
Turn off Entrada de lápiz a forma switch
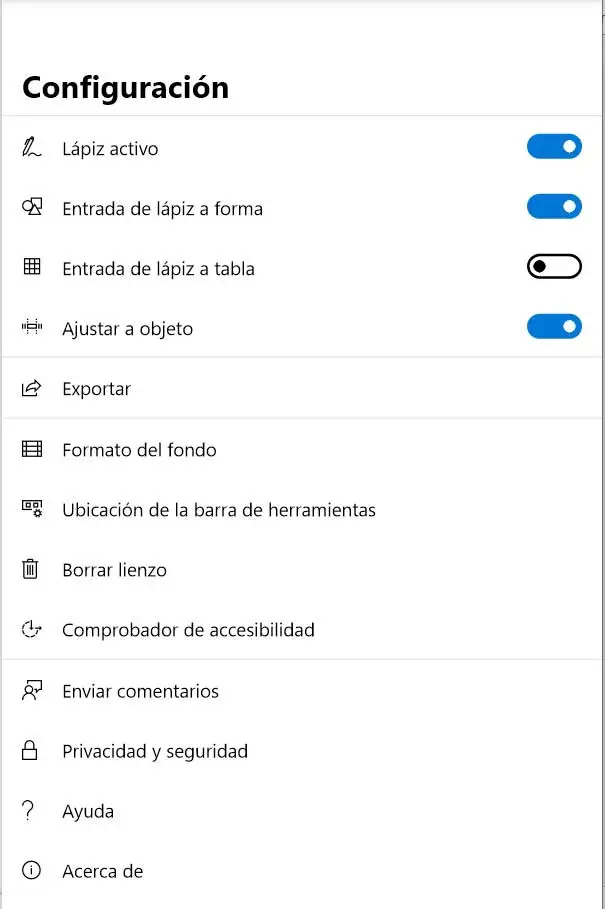pyautogui.click(x=554, y=208)
